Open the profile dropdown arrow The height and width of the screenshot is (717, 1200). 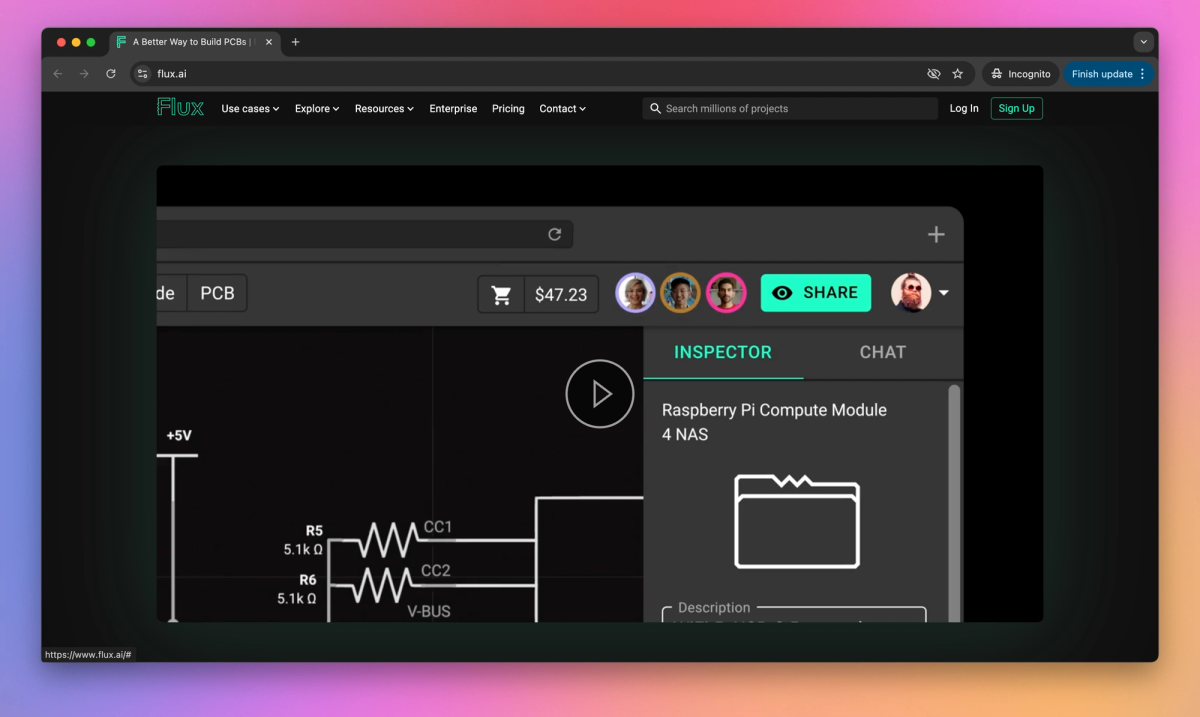click(943, 294)
